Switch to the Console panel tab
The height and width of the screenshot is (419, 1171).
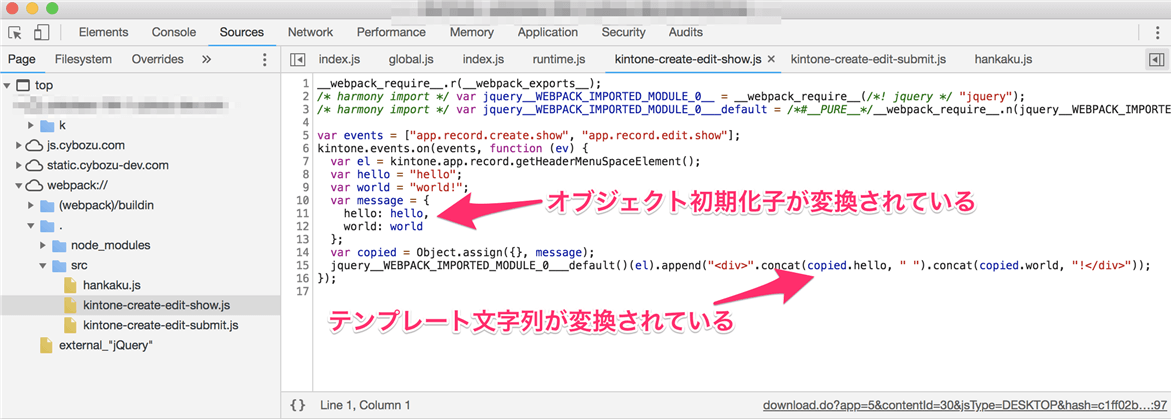pos(174,32)
